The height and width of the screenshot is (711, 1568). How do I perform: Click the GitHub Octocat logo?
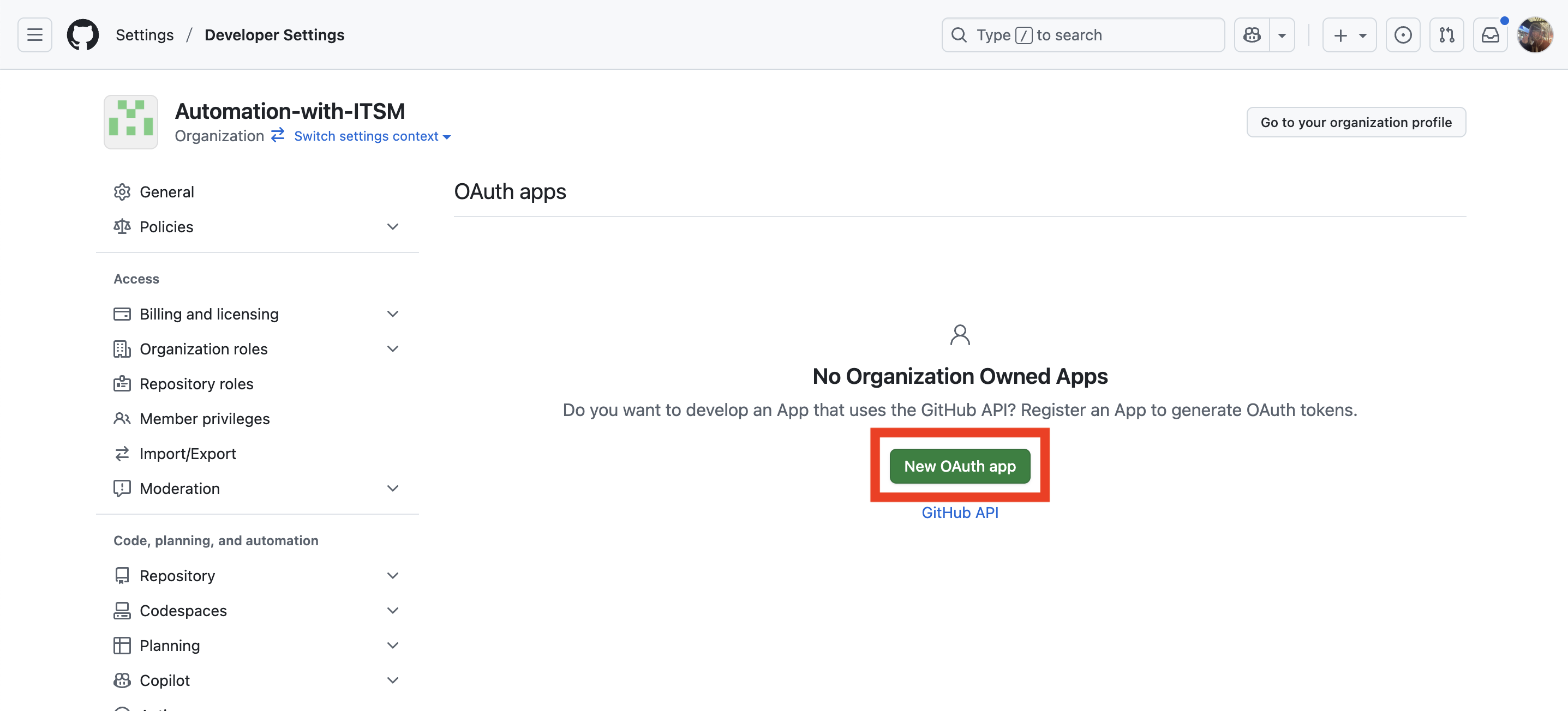pos(83,35)
